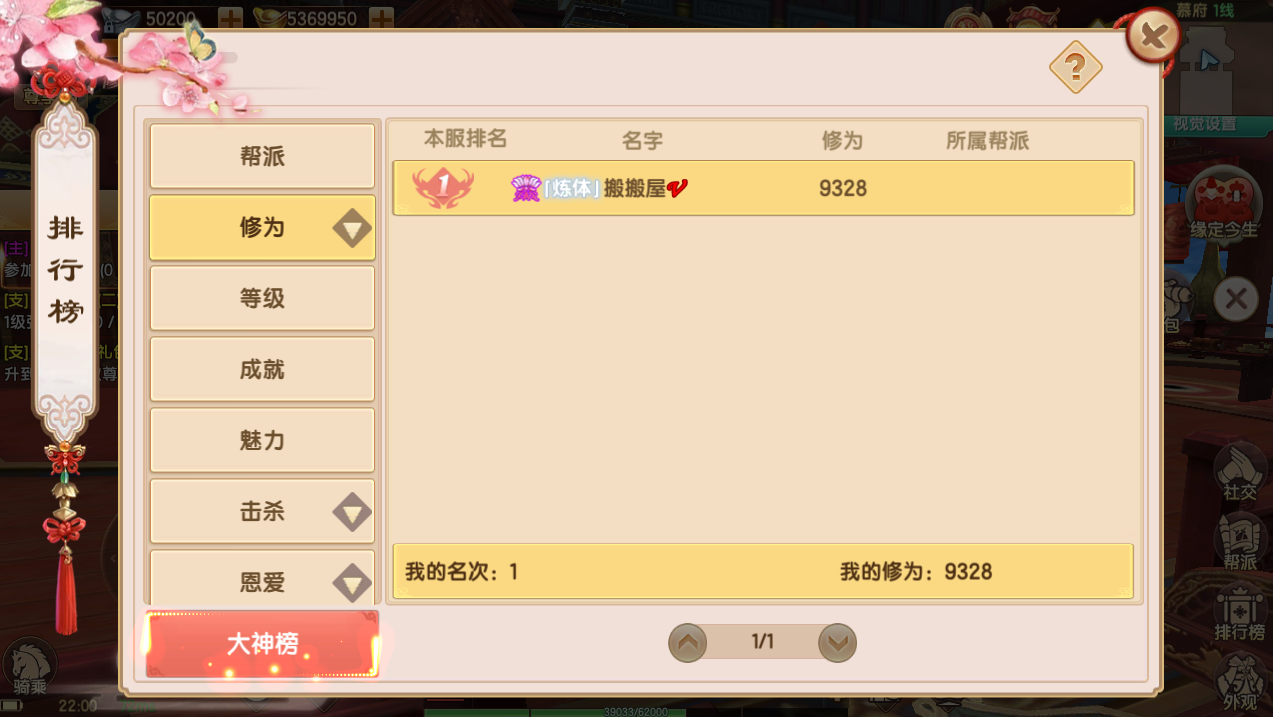Click the 大神榜 red button
This screenshot has height=717, width=1273.
pyautogui.click(x=263, y=644)
